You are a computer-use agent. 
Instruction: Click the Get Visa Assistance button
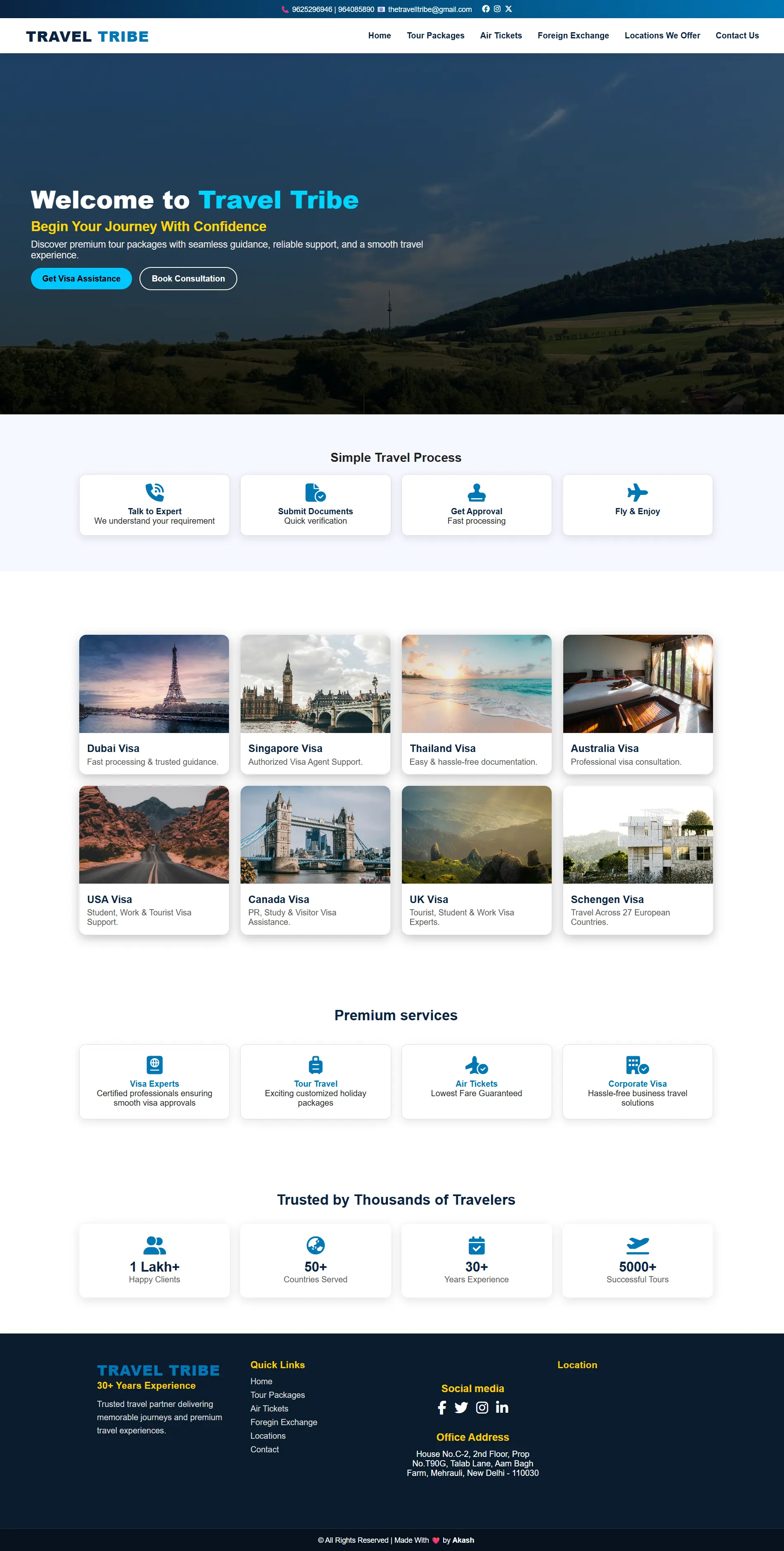tap(81, 278)
